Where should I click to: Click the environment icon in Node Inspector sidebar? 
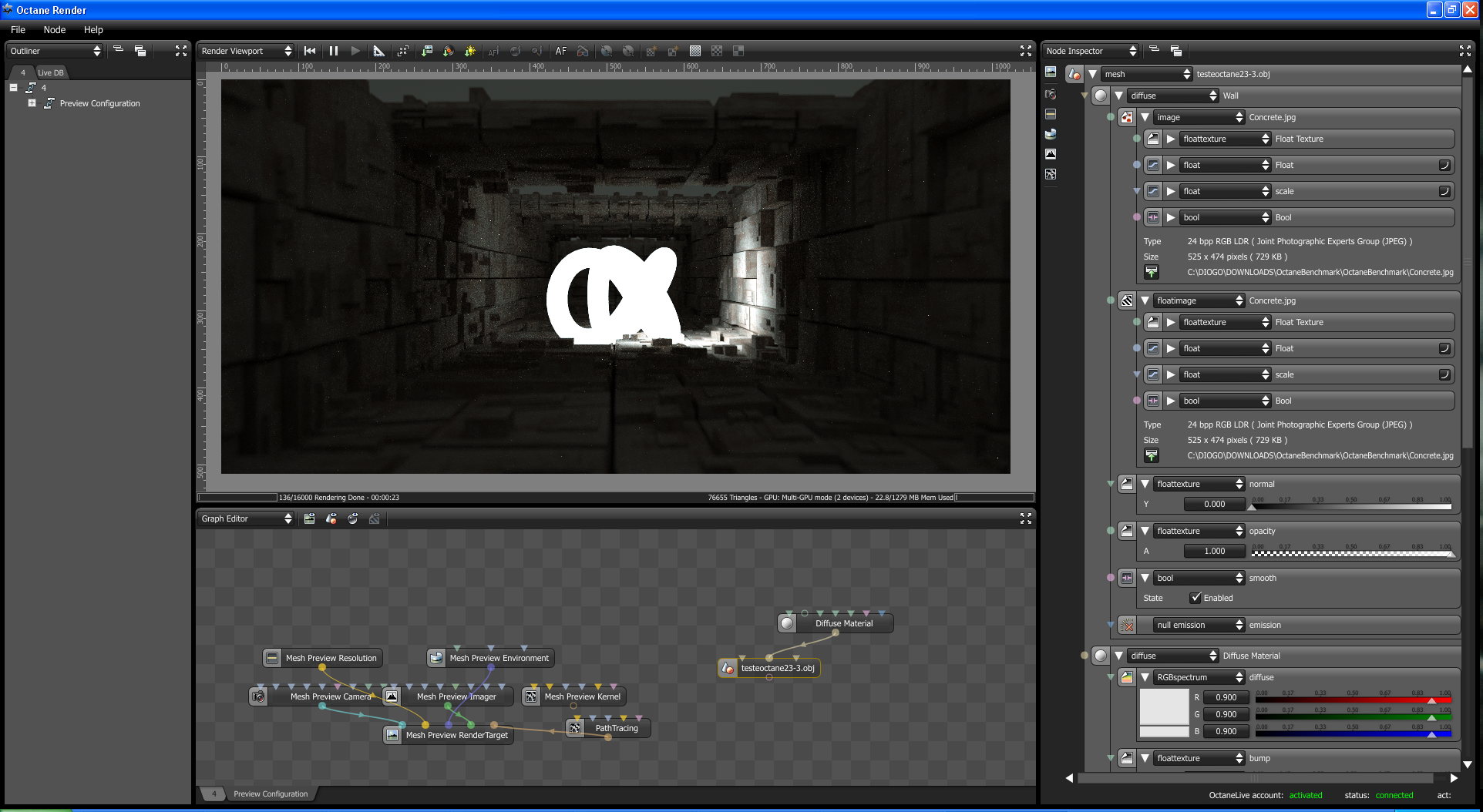pyautogui.click(x=1051, y=134)
